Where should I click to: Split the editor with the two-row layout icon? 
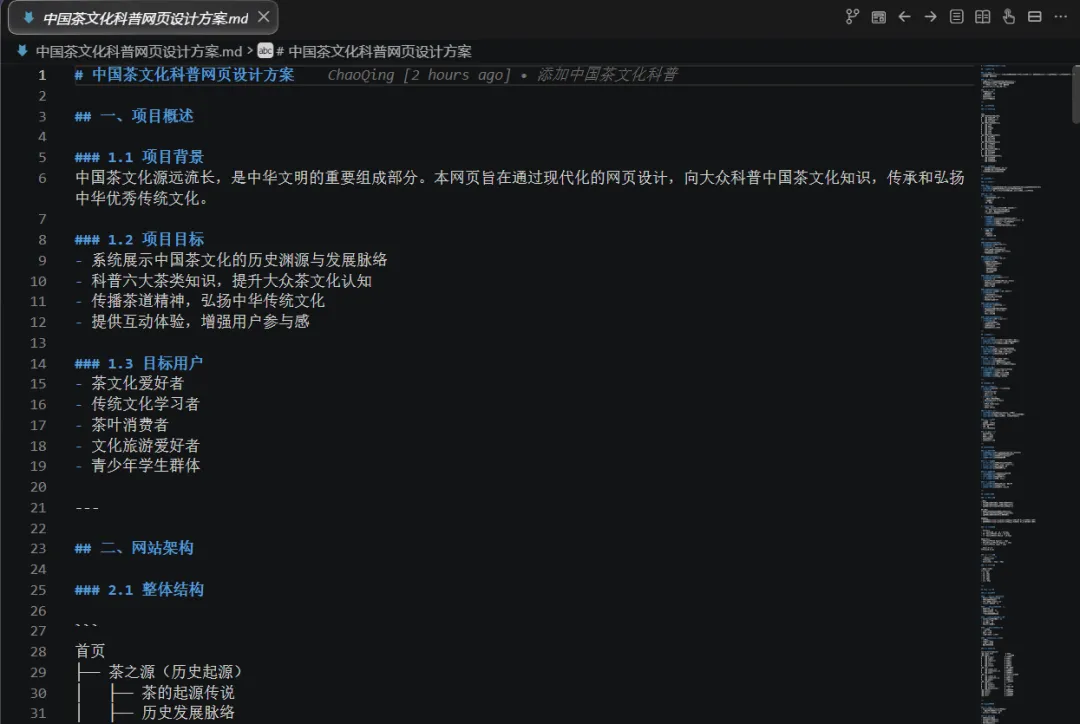(x=1035, y=17)
